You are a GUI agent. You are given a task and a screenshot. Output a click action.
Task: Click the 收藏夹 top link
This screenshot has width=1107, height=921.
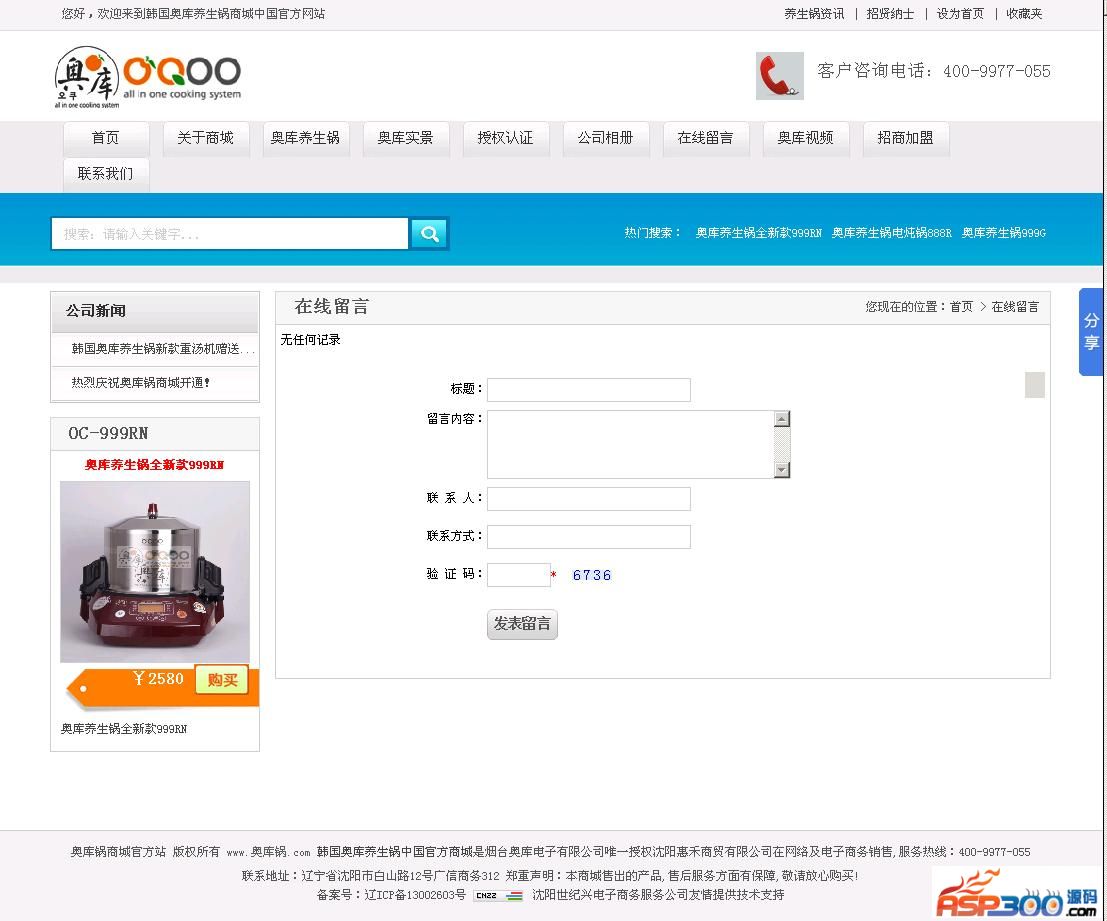click(1024, 13)
